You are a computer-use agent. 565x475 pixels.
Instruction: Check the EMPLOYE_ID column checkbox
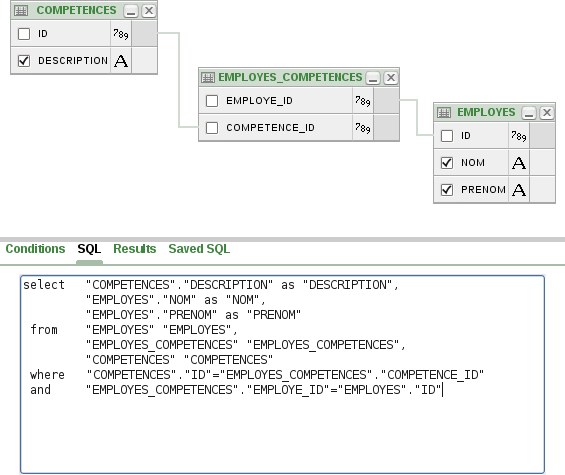click(212, 101)
